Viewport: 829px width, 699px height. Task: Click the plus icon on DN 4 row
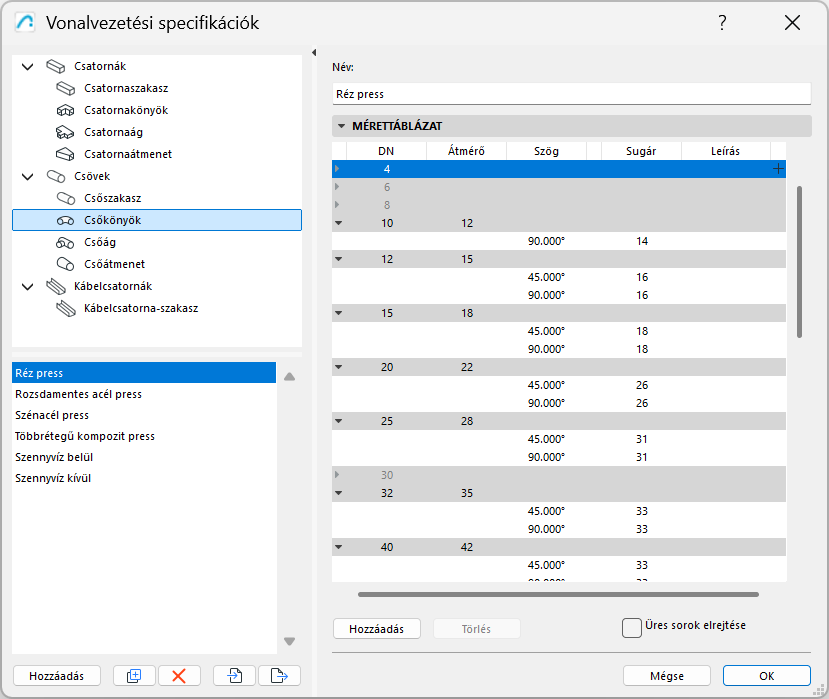(778, 169)
